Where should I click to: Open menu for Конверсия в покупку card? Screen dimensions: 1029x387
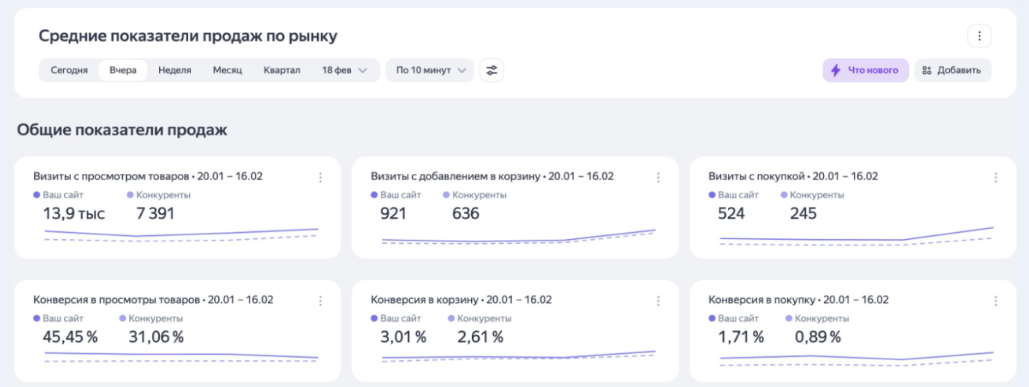pyautogui.click(x=996, y=300)
